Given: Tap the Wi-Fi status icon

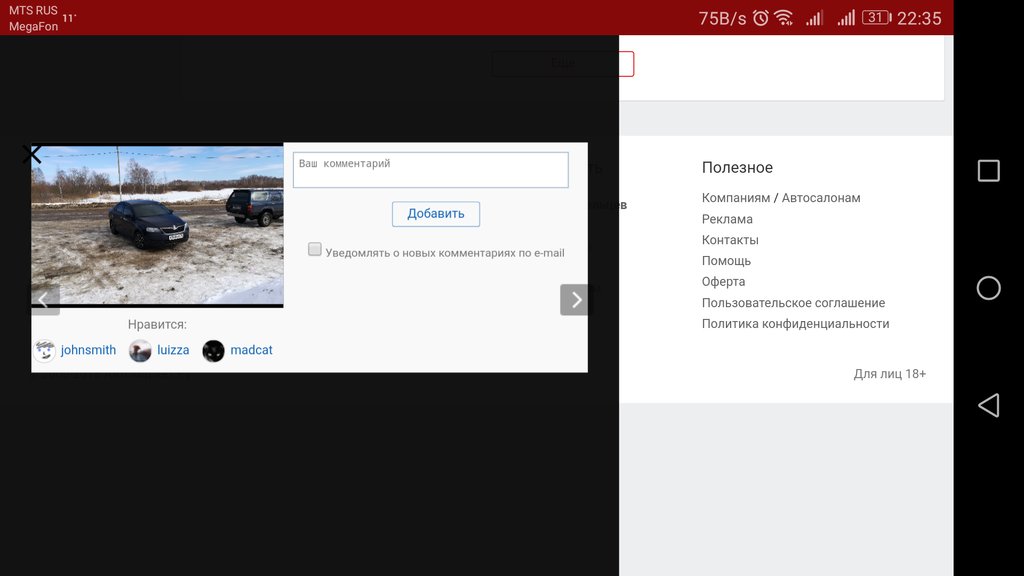Looking at the screenshot, I should point(784,18).
